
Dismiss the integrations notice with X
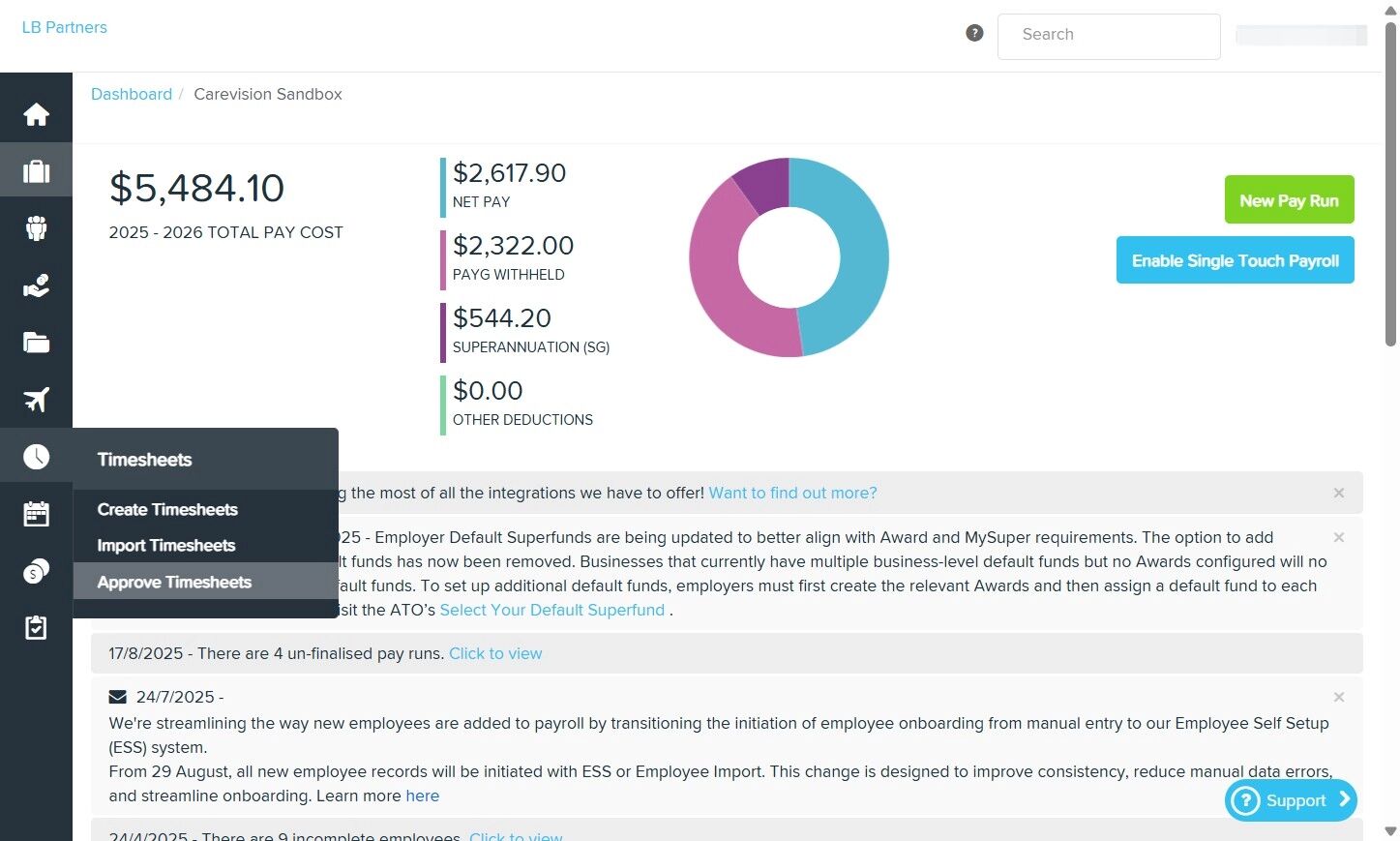point(1339,493)
